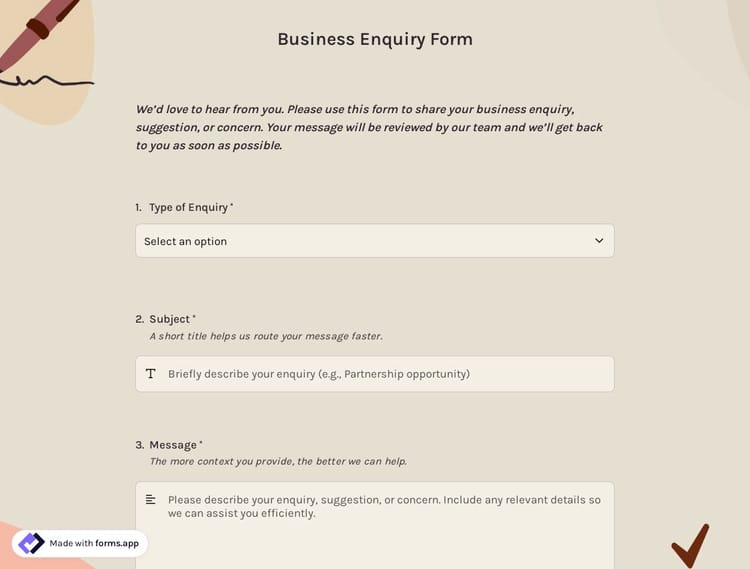Click inside the Message text area
750x569 pixels.
pos(385,530)
